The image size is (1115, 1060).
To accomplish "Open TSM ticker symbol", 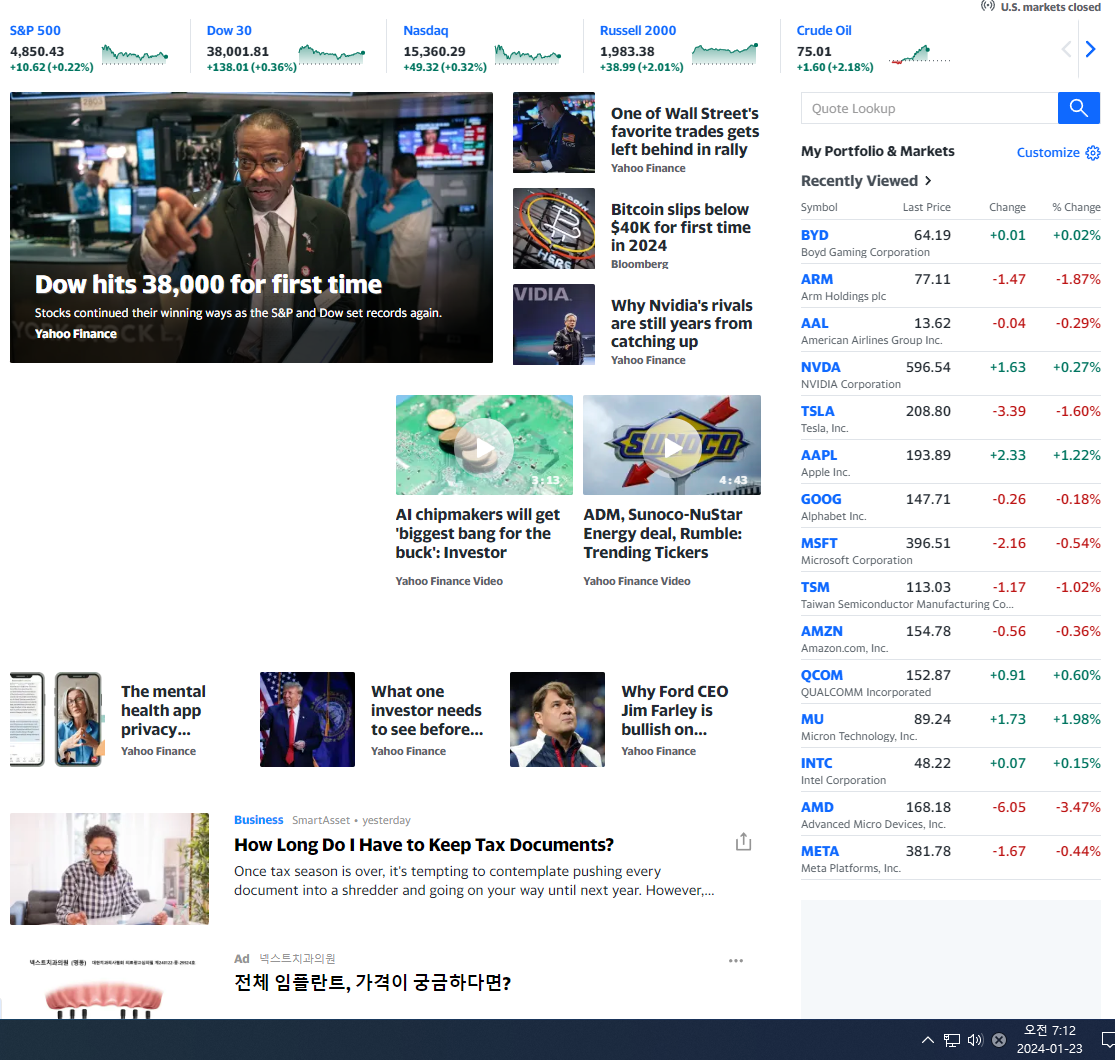I will 816,588.
